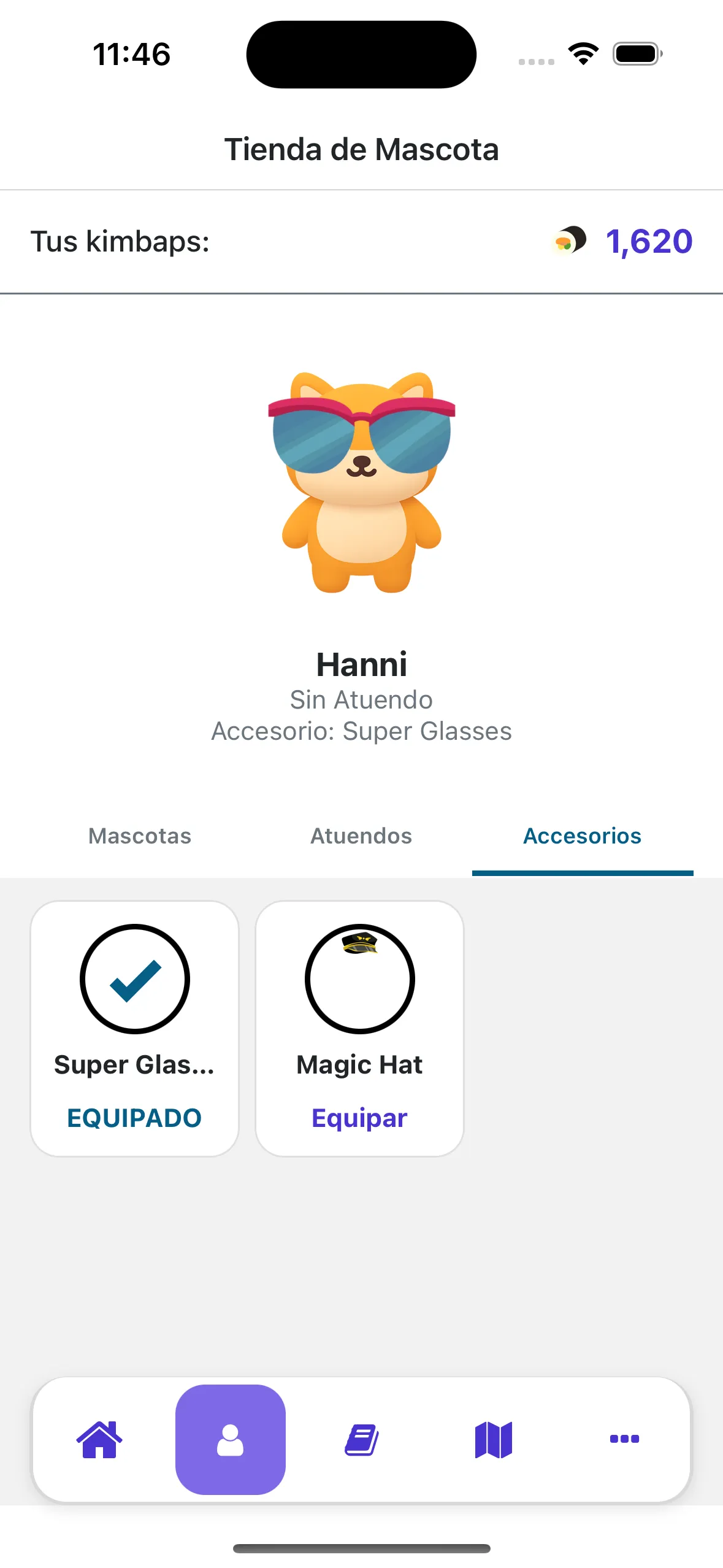Open the profile person icon tab
Viewport: 723px width, 1568px height.
(x=231, y=1439)
